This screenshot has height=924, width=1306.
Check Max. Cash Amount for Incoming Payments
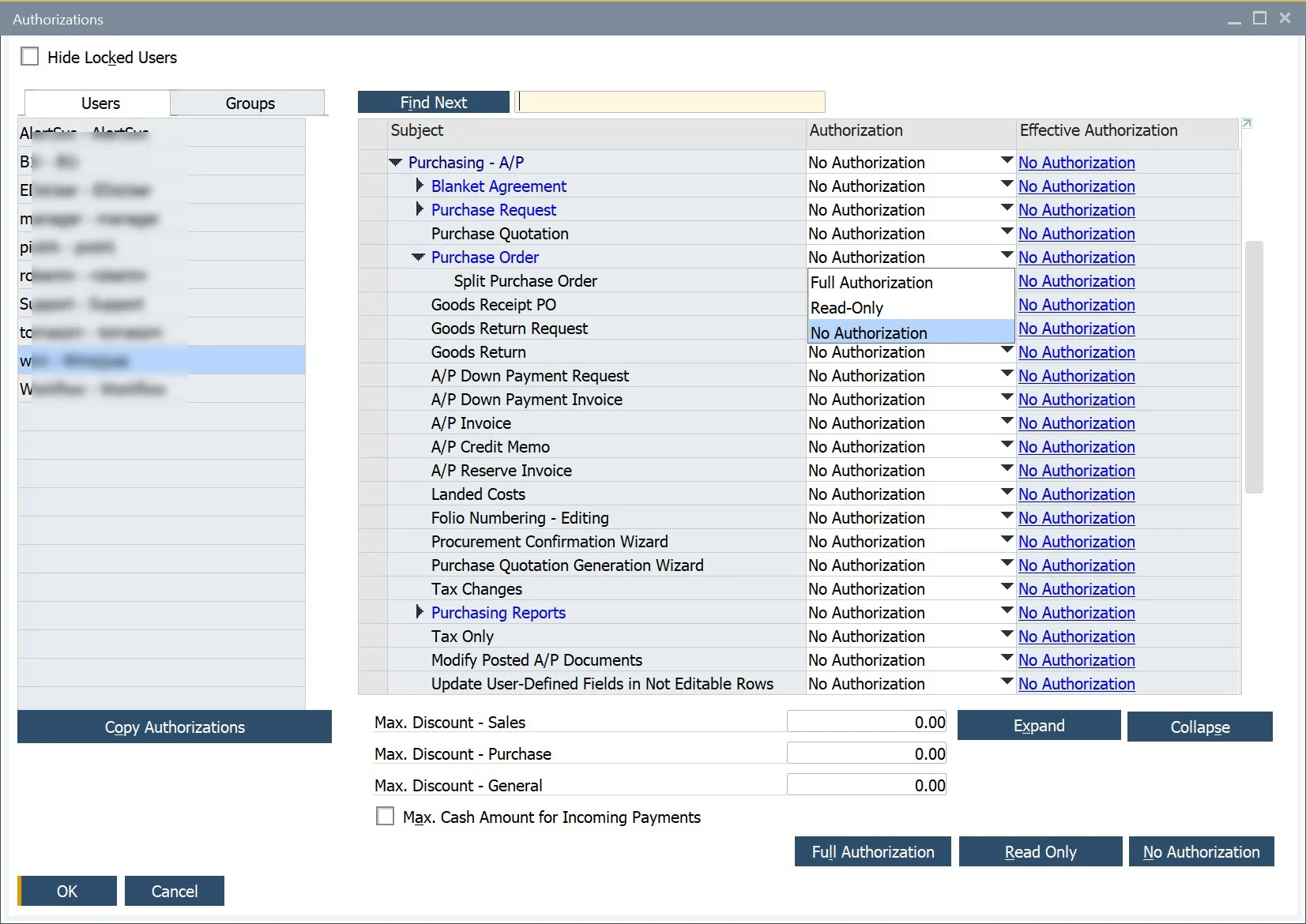pyautogui.click(x=385, y=816)
